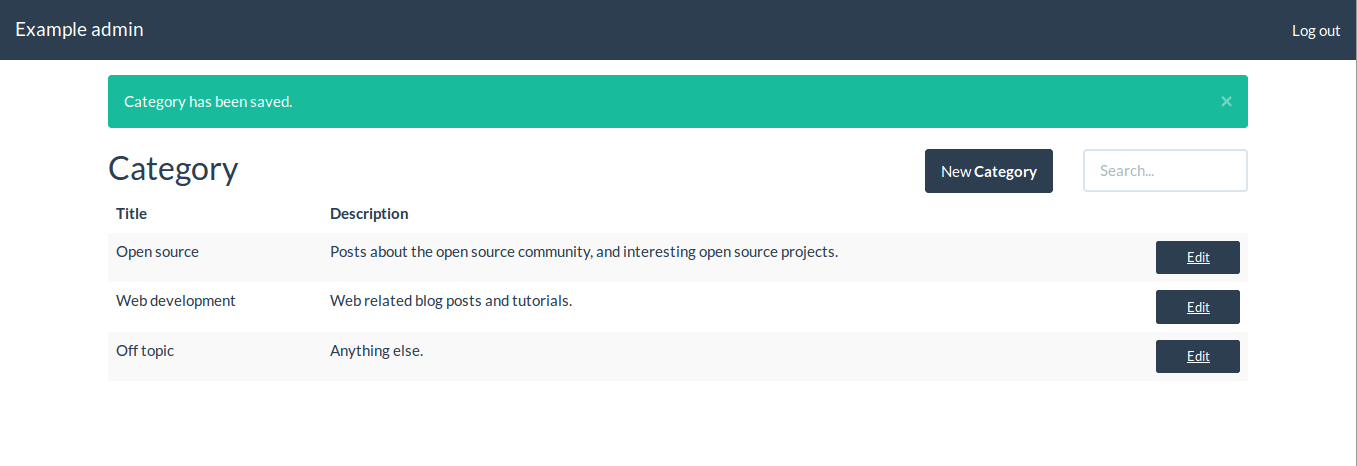Create a New Category
Screen dimensions: 1357x466
989,171
